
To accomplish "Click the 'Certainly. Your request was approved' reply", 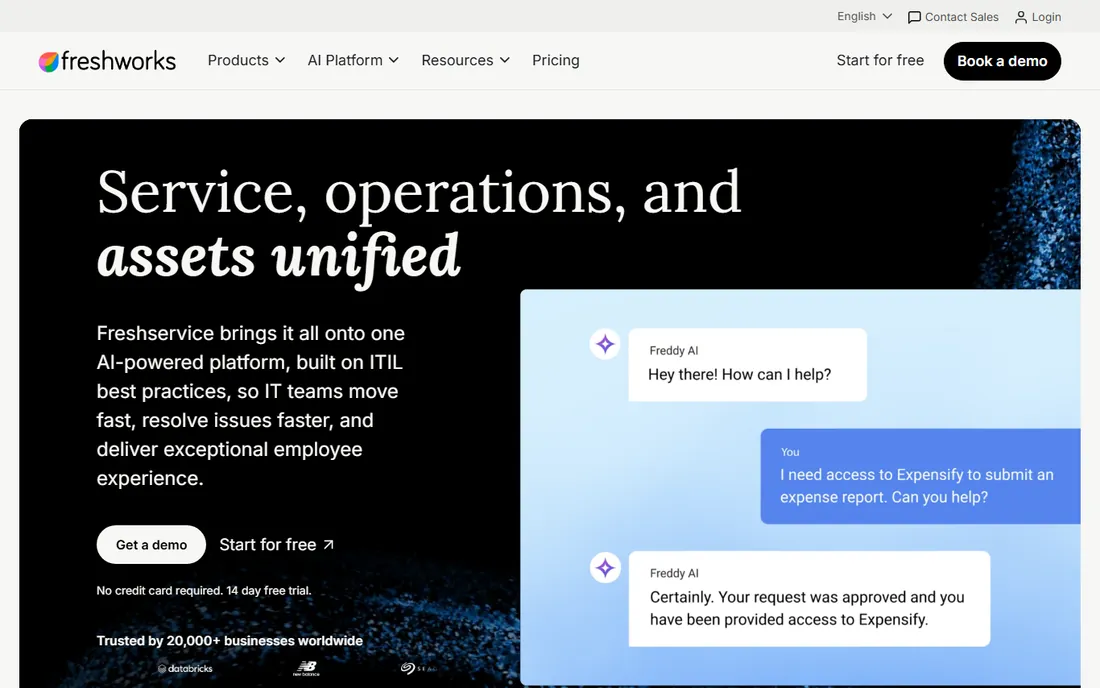I will tap(809, 598).
